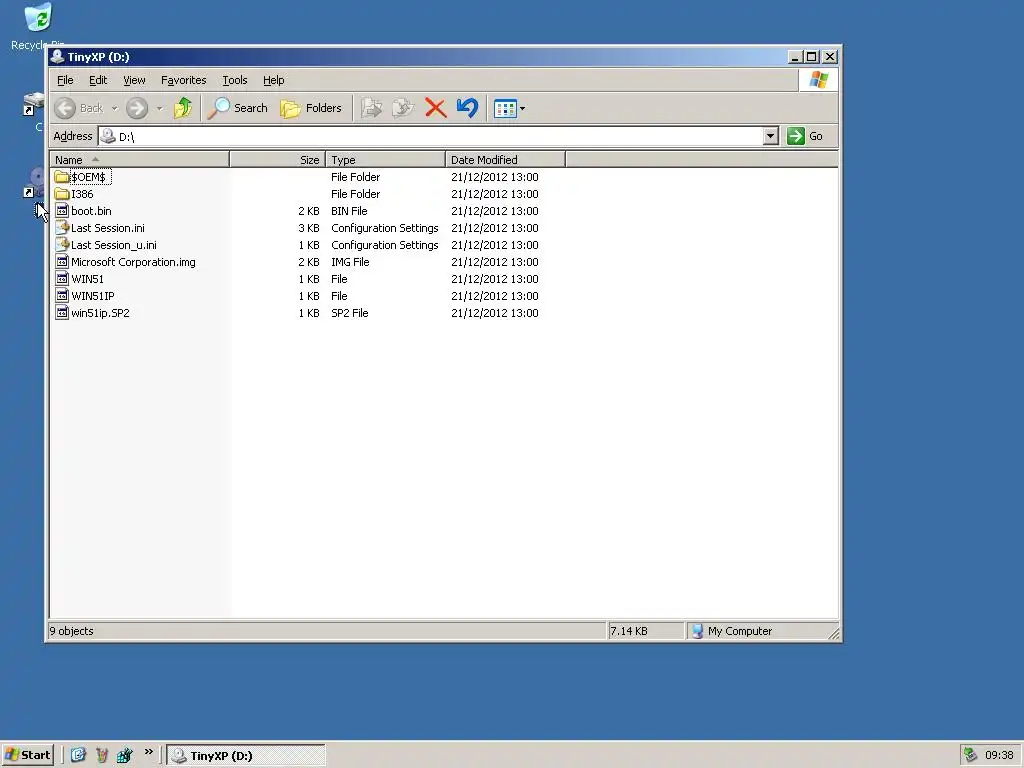Open the Help menu
The height and width of the screenshot is (768, 1024).
274,80
